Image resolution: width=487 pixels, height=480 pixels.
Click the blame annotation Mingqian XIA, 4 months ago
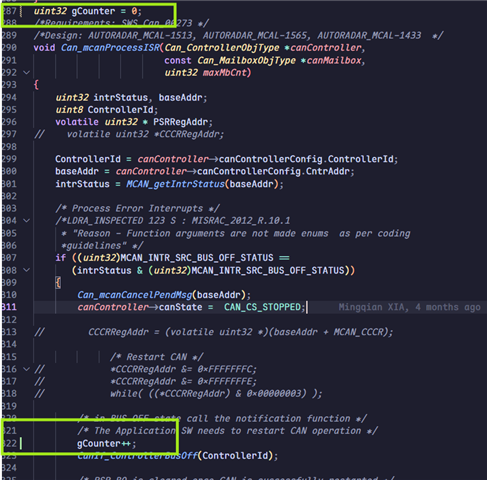click(409, 307)
